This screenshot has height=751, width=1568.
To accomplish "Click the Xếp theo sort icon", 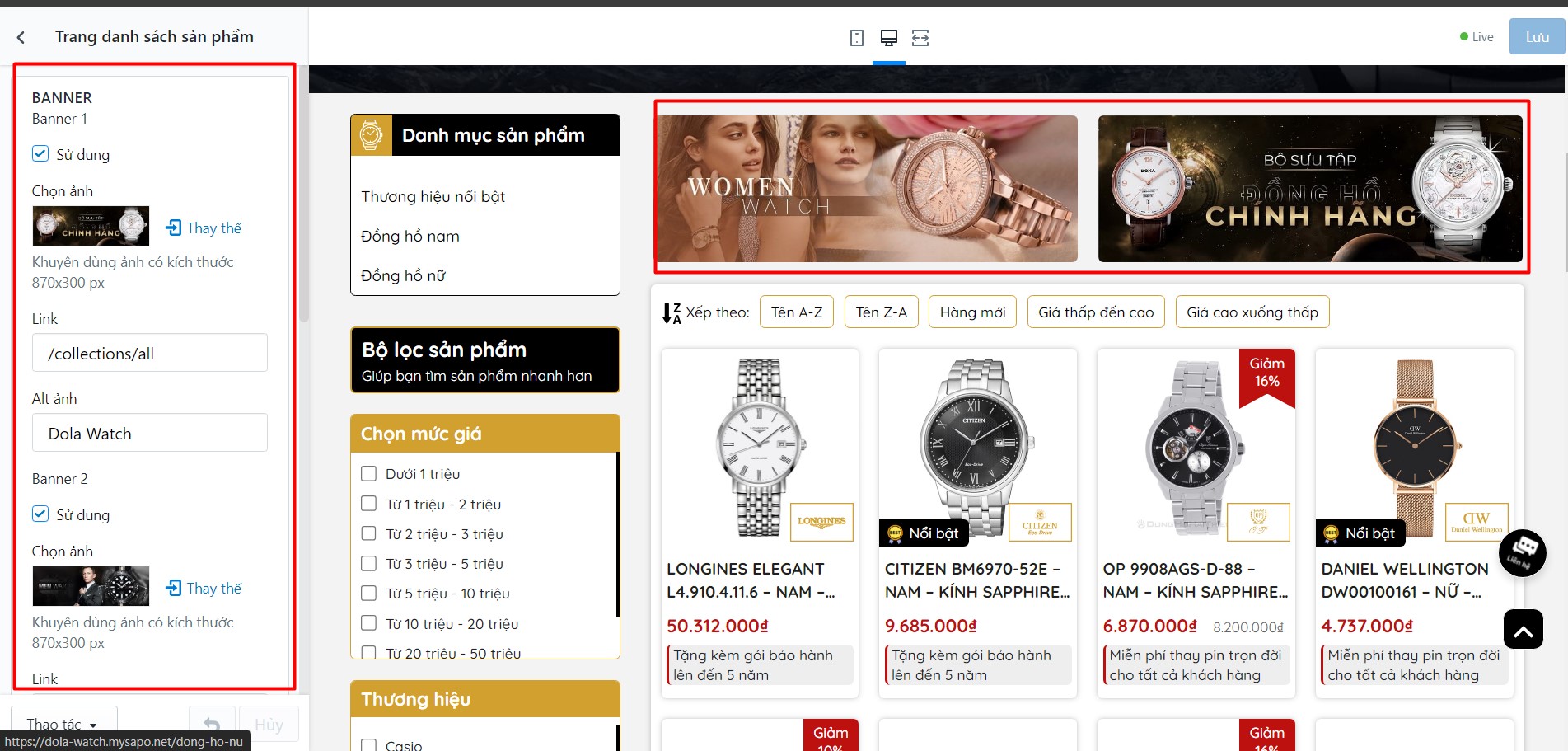I will coord(672,313).
